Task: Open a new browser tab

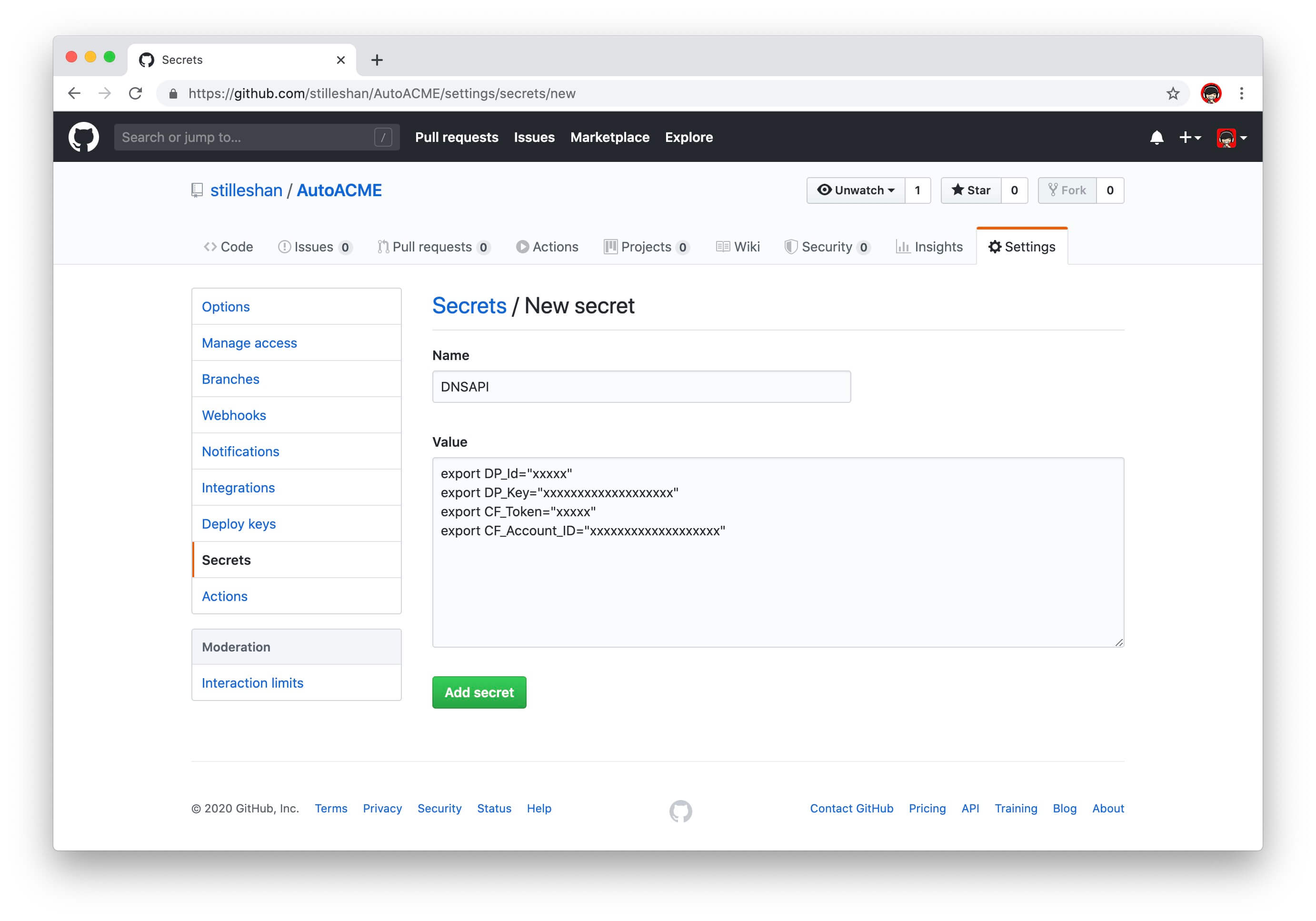Action: (x=377, y=60)
